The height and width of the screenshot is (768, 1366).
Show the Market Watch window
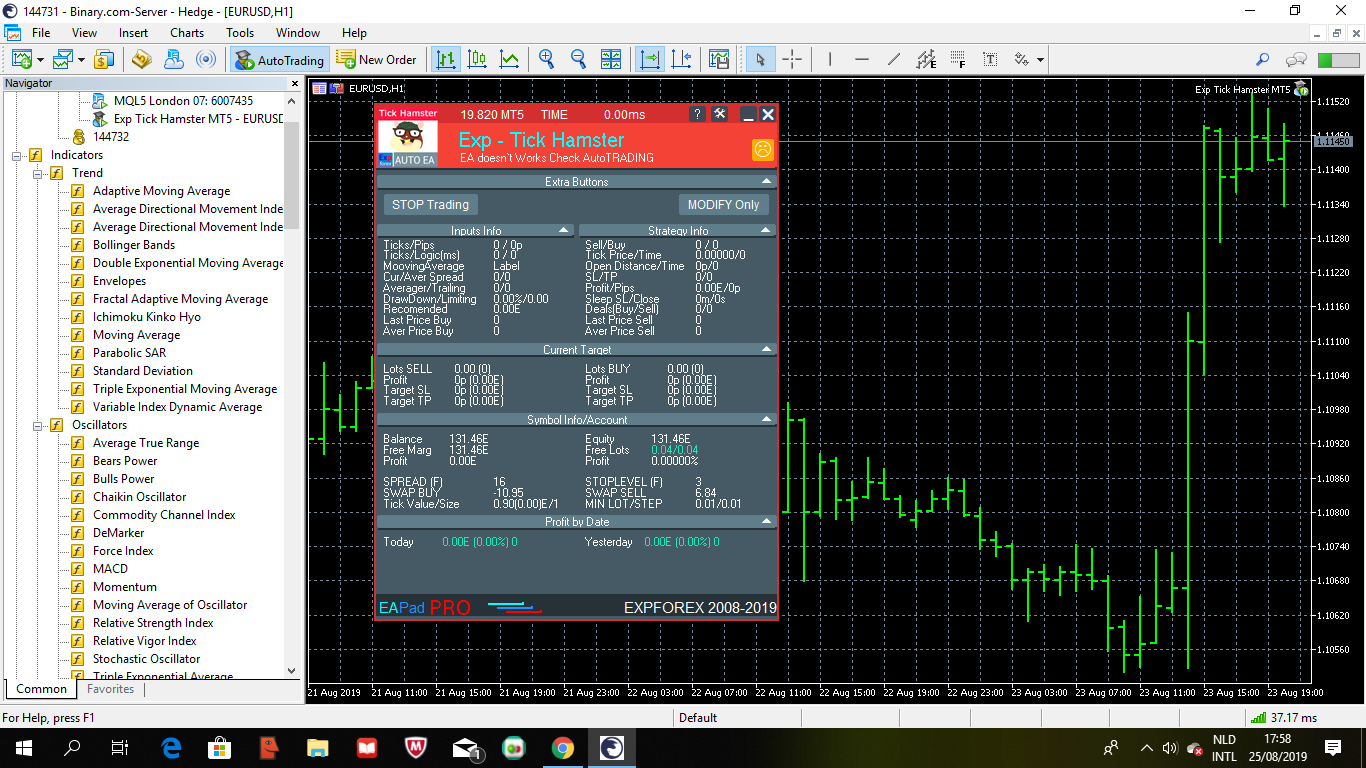pos(104,60)
